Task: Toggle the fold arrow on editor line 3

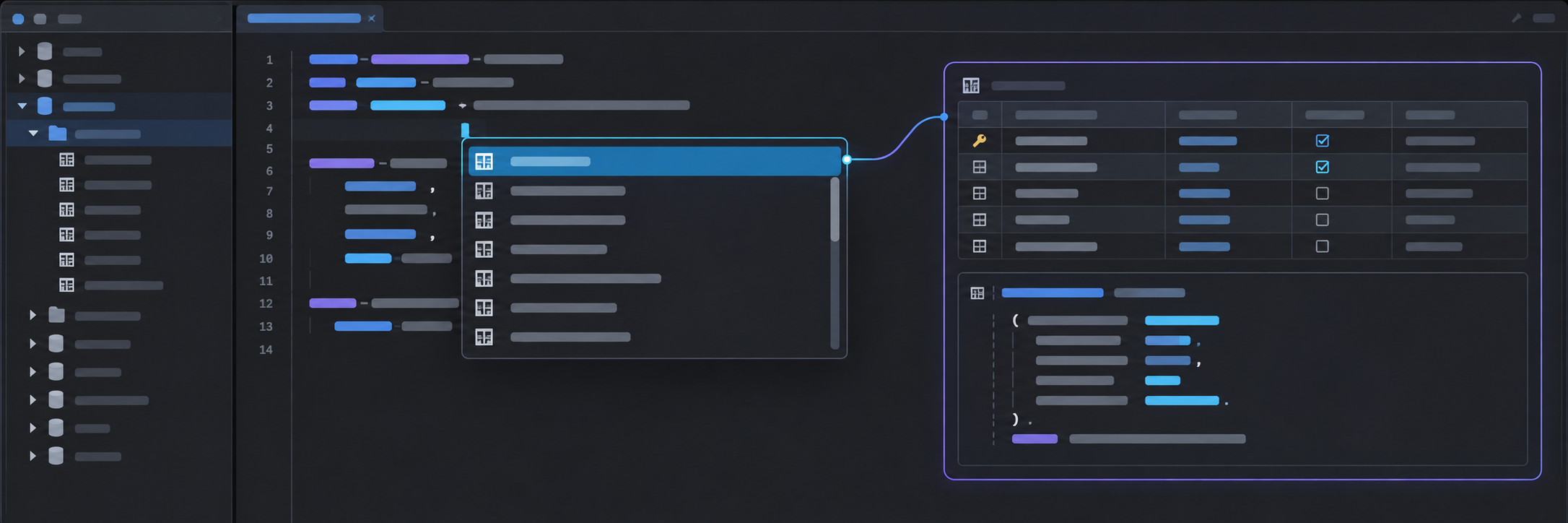Action: point(462,105)
